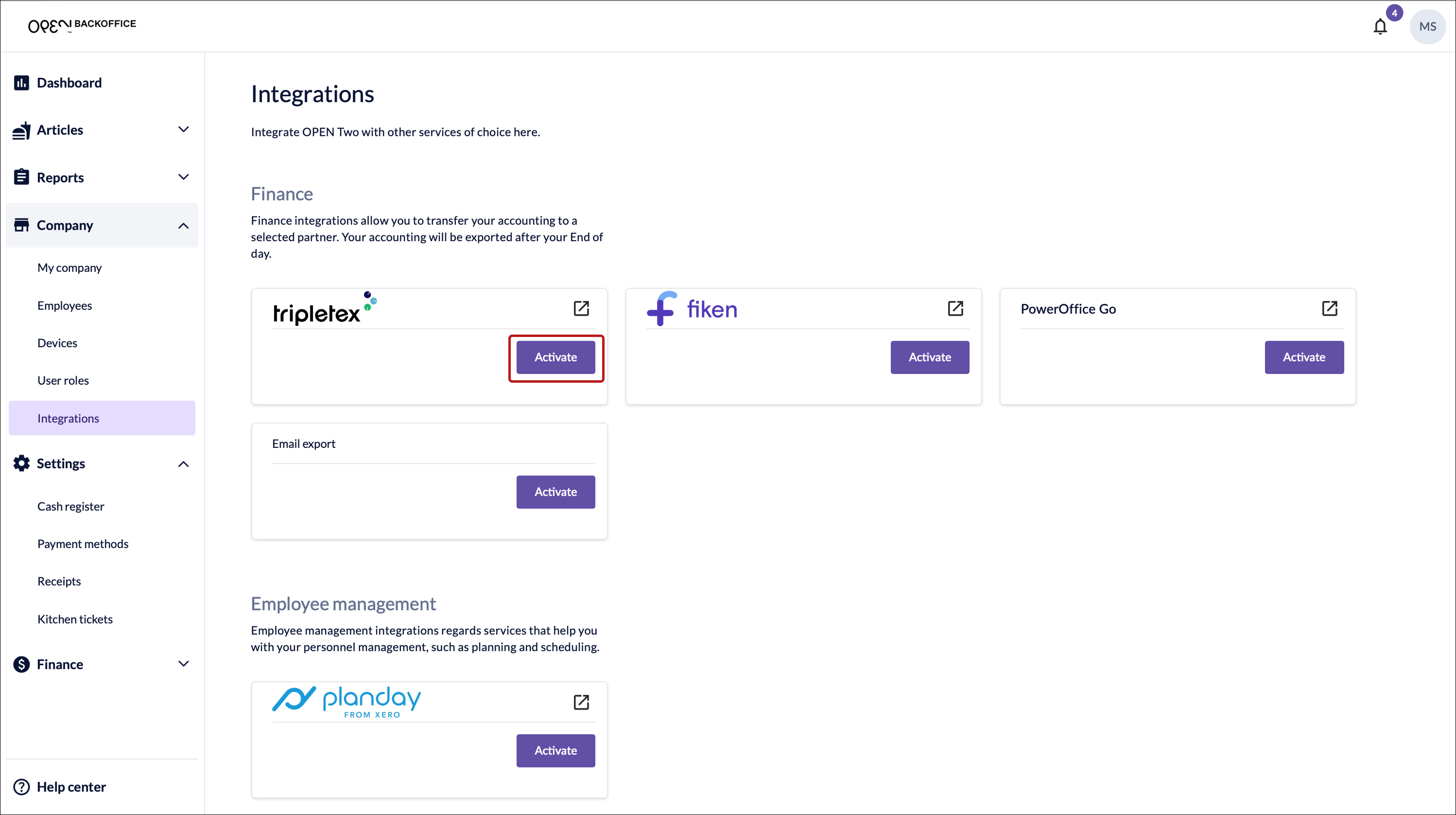Screen dimensions: 1456x815
Task: Open Planday external link icon
Action: point(581,702)
